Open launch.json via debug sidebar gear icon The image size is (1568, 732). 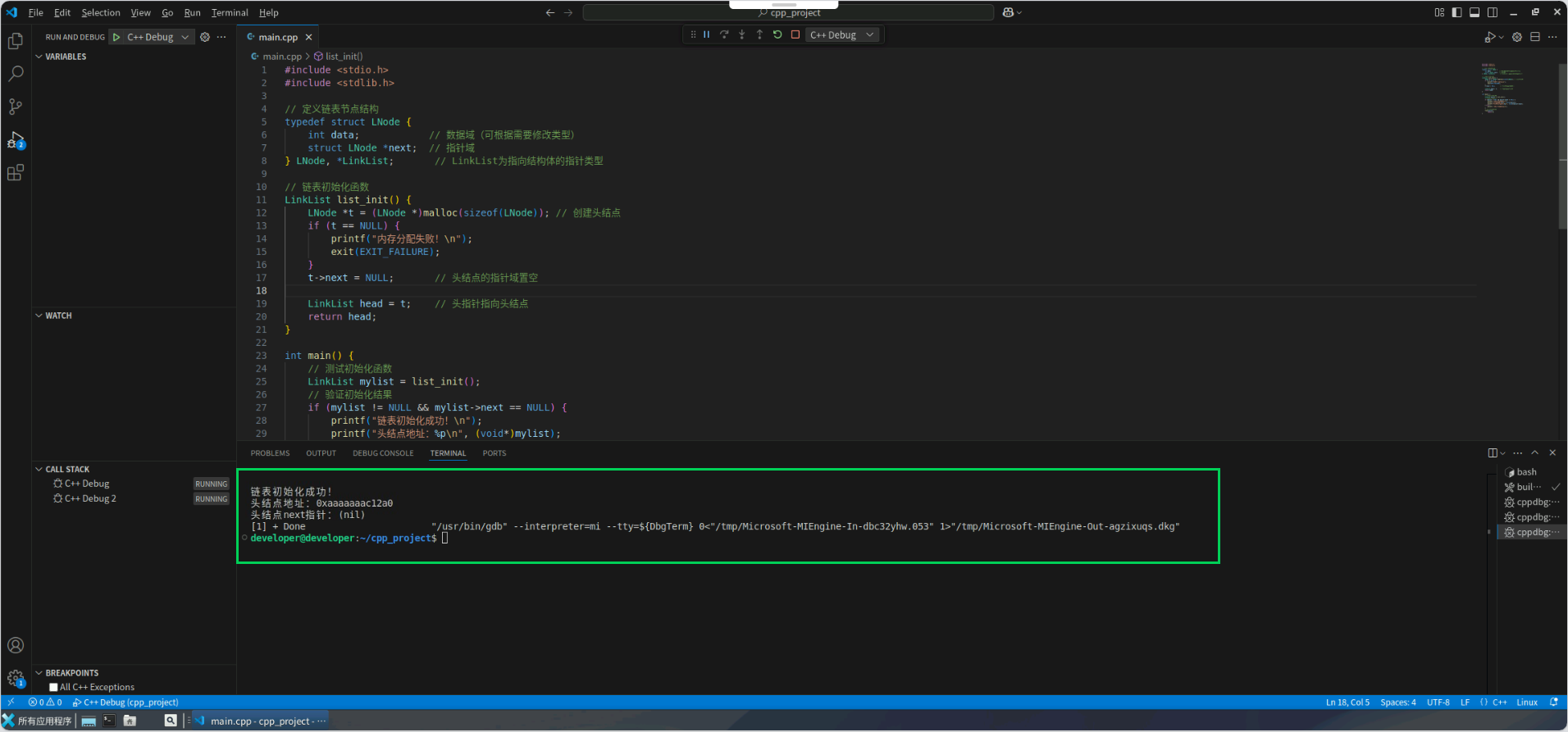[205, 37]
